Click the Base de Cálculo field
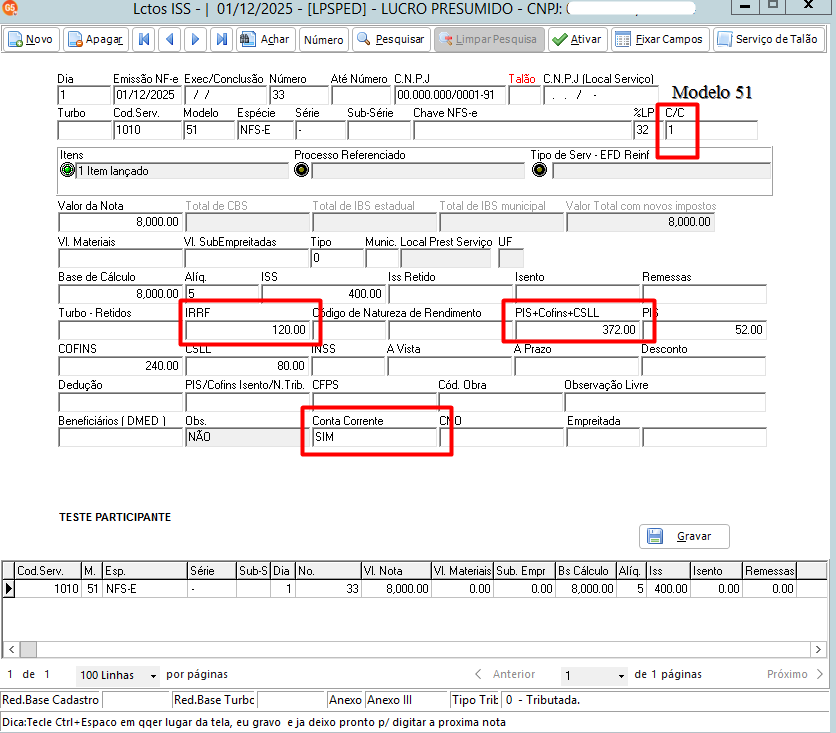 click(120, 294)
